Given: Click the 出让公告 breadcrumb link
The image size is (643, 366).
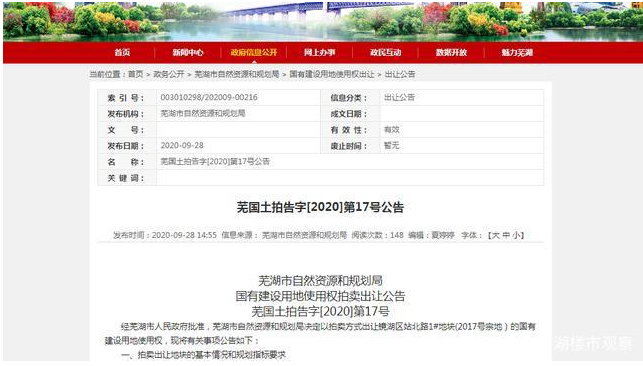Looking at the screenshot, I should tap(400, 74).
